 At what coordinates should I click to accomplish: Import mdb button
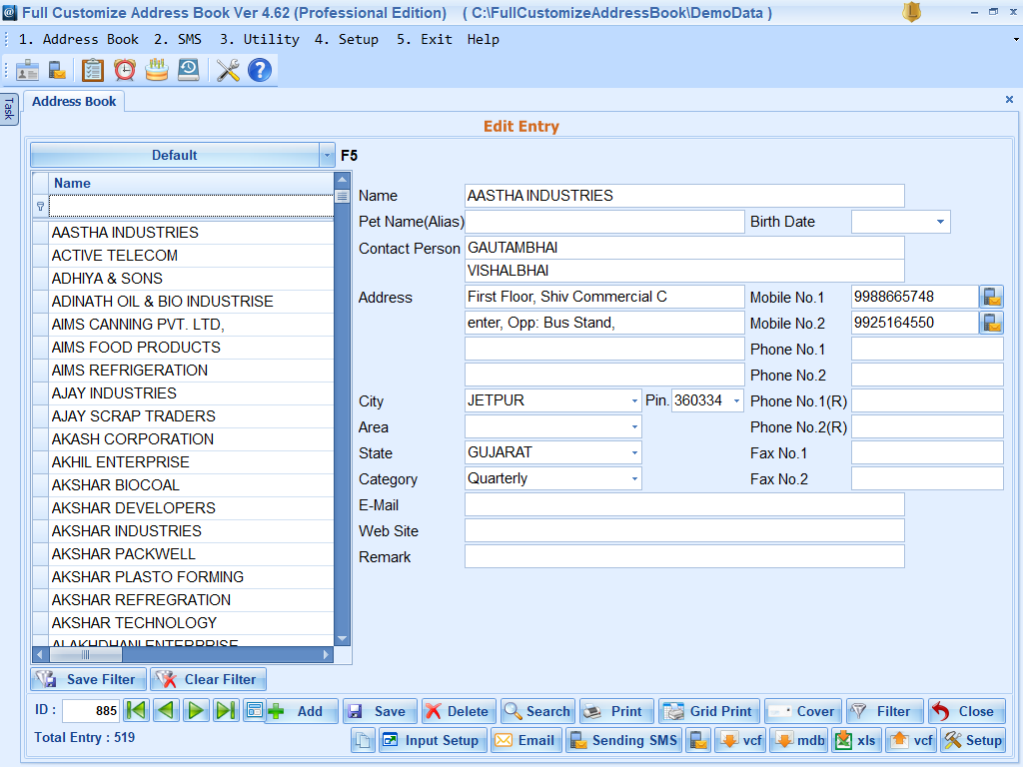pyautogui.click(x=799, y=740)
